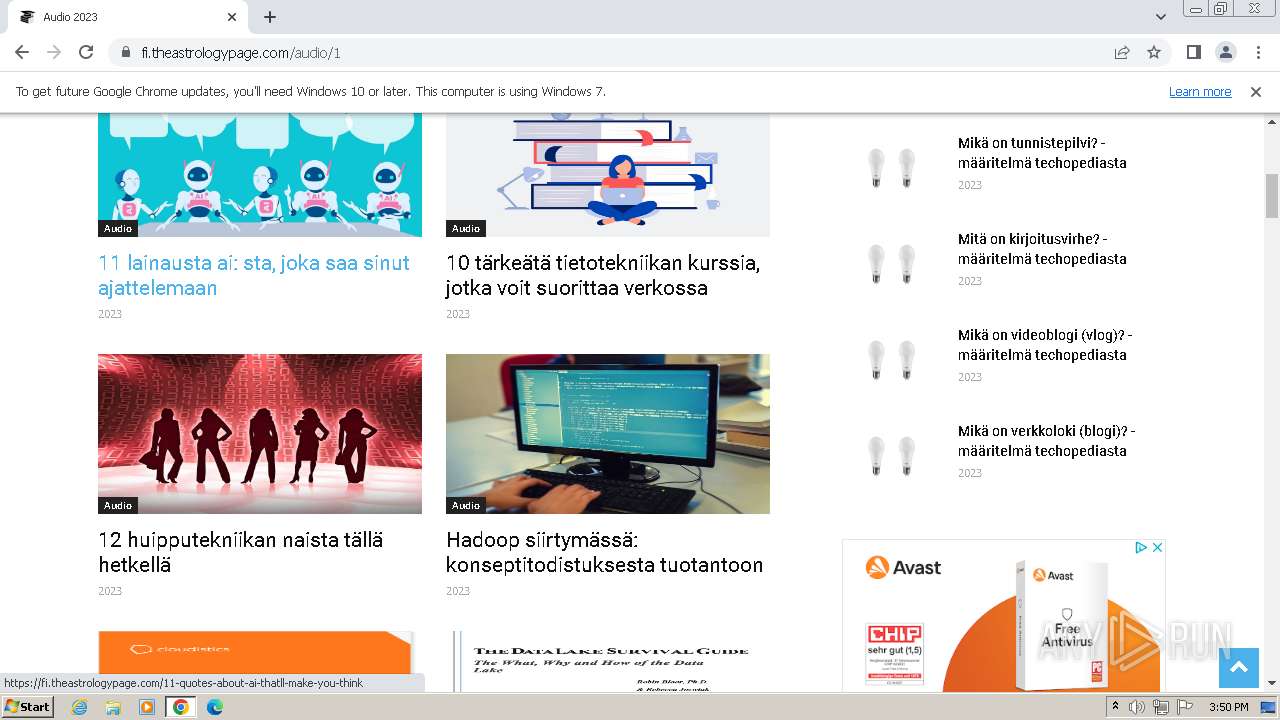Switch to Chrome in taskbar
Screen dimensions: 1280x720
click(x=181, y=707)
